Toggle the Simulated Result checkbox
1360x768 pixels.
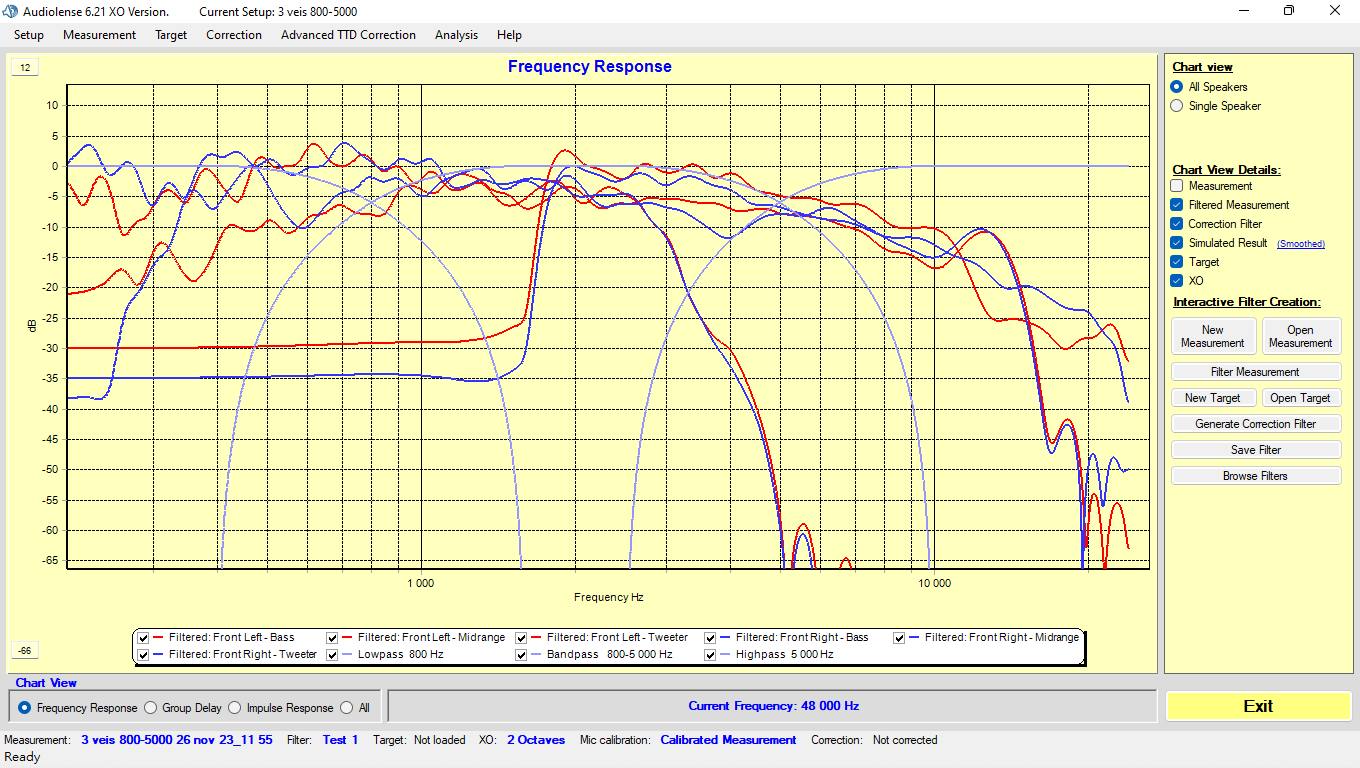[1177, 243]
